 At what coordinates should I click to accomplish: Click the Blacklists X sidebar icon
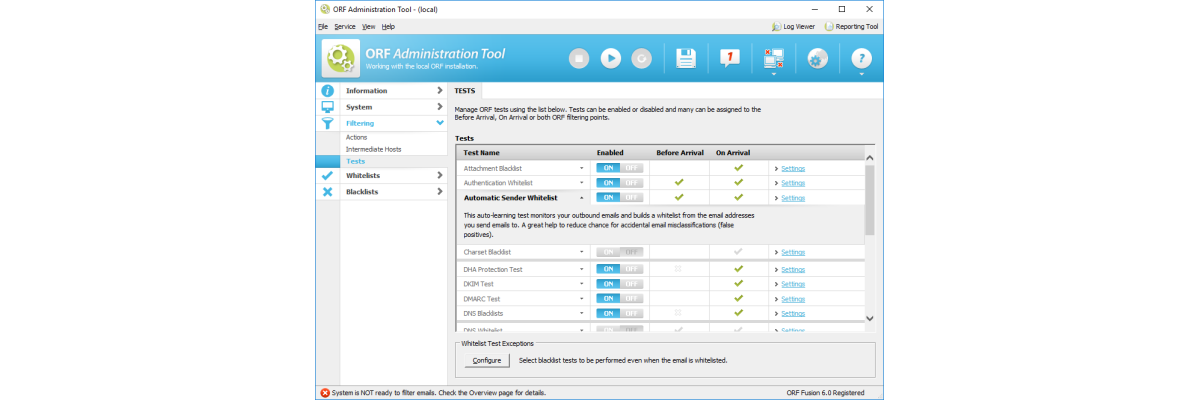point(327,191)
